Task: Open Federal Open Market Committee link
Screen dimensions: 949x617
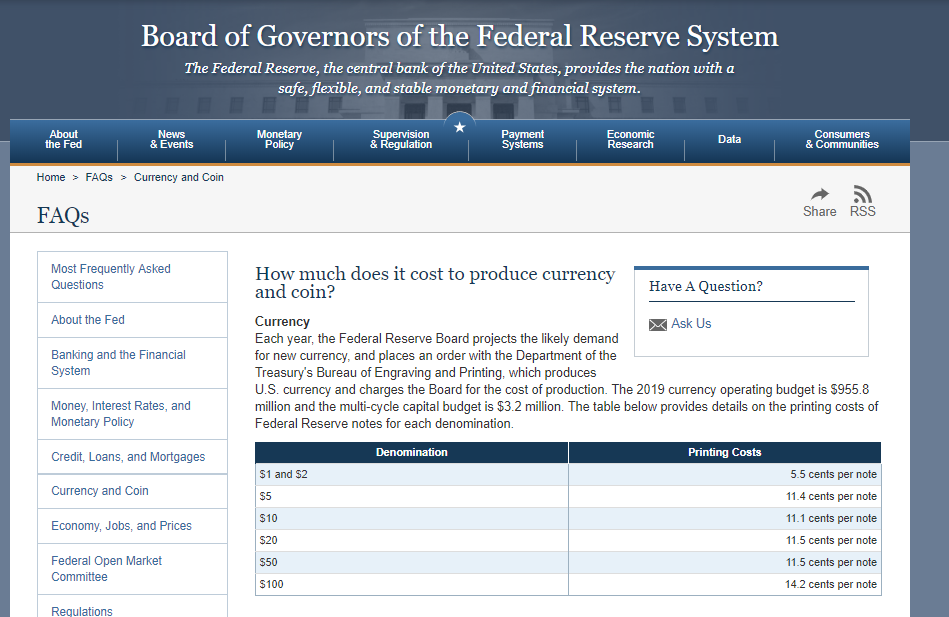Action: [x=132, y=569]
